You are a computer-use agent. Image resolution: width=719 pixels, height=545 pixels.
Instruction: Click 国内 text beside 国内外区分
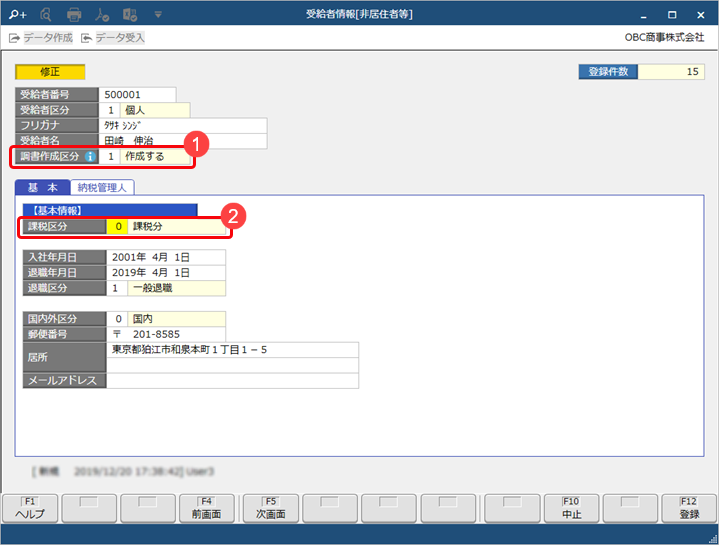click(x=143, y=319)
